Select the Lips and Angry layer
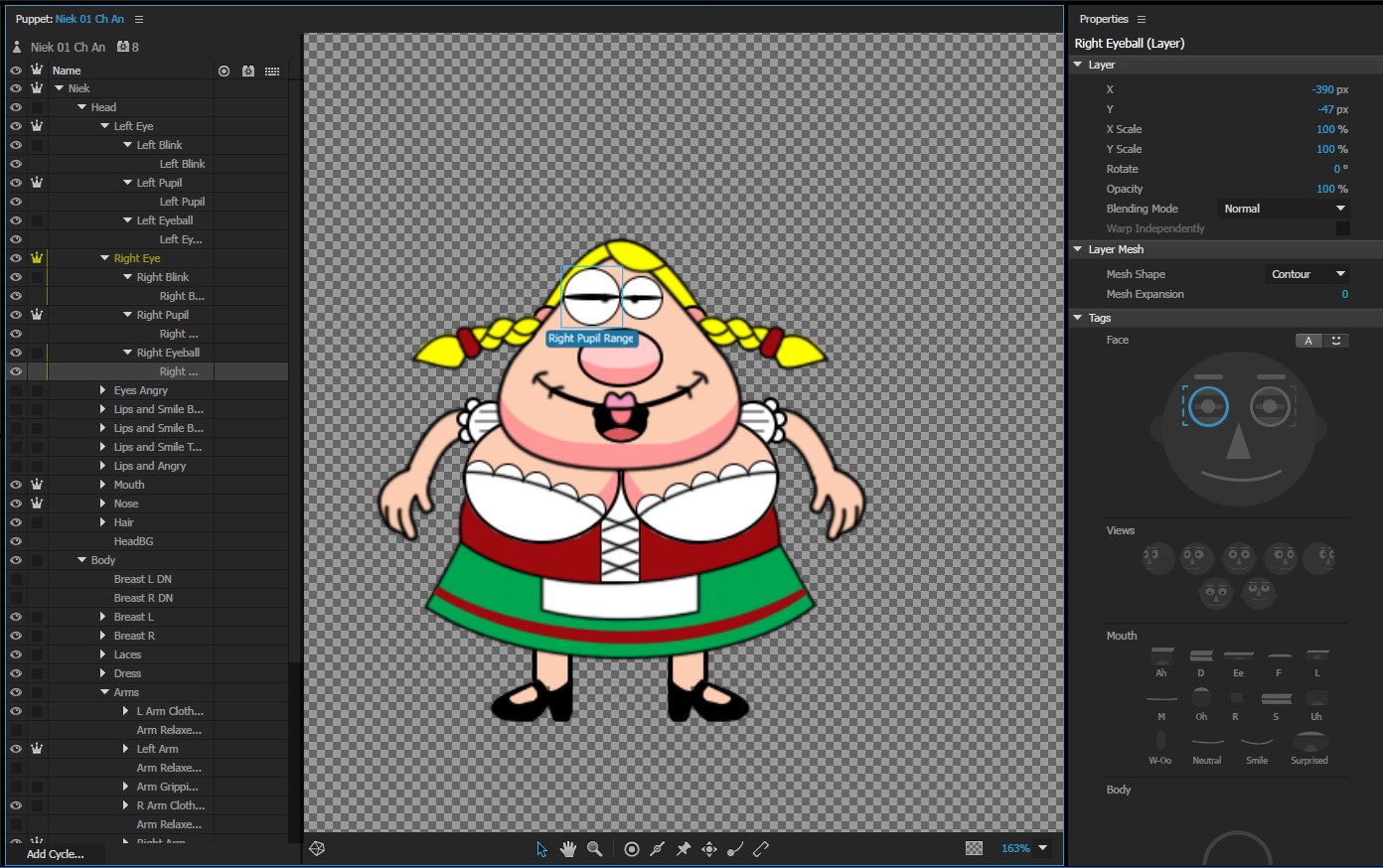 [148, 466]
